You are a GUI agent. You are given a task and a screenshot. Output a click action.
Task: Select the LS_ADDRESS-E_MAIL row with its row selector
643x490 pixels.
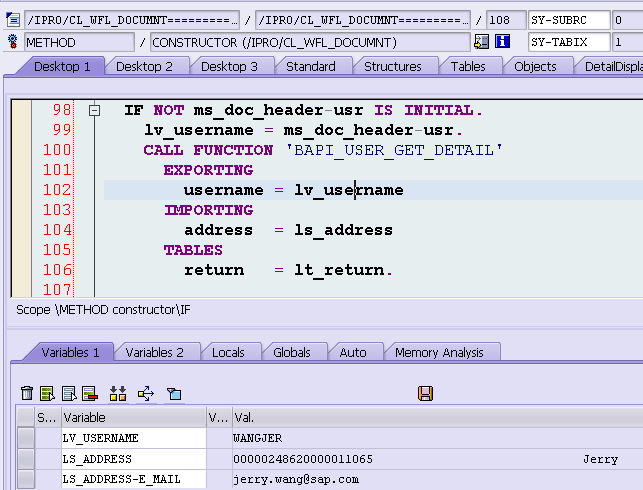point(26,479)
